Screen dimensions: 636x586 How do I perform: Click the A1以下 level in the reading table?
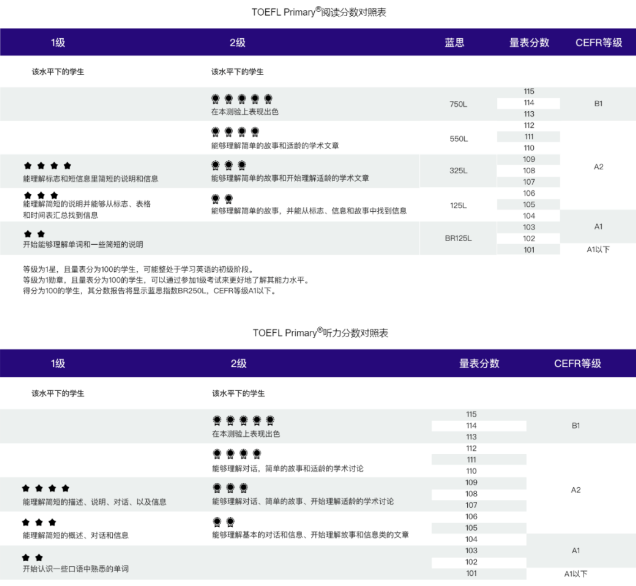(598, 250)
